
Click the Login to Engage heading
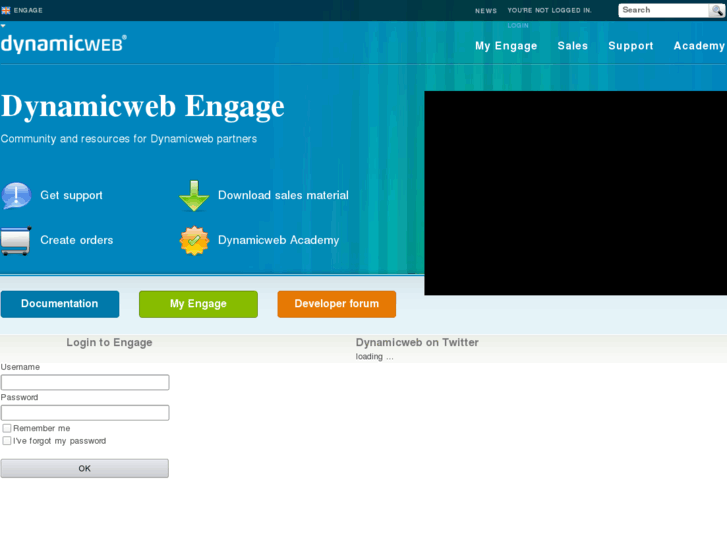click(109, 342)
